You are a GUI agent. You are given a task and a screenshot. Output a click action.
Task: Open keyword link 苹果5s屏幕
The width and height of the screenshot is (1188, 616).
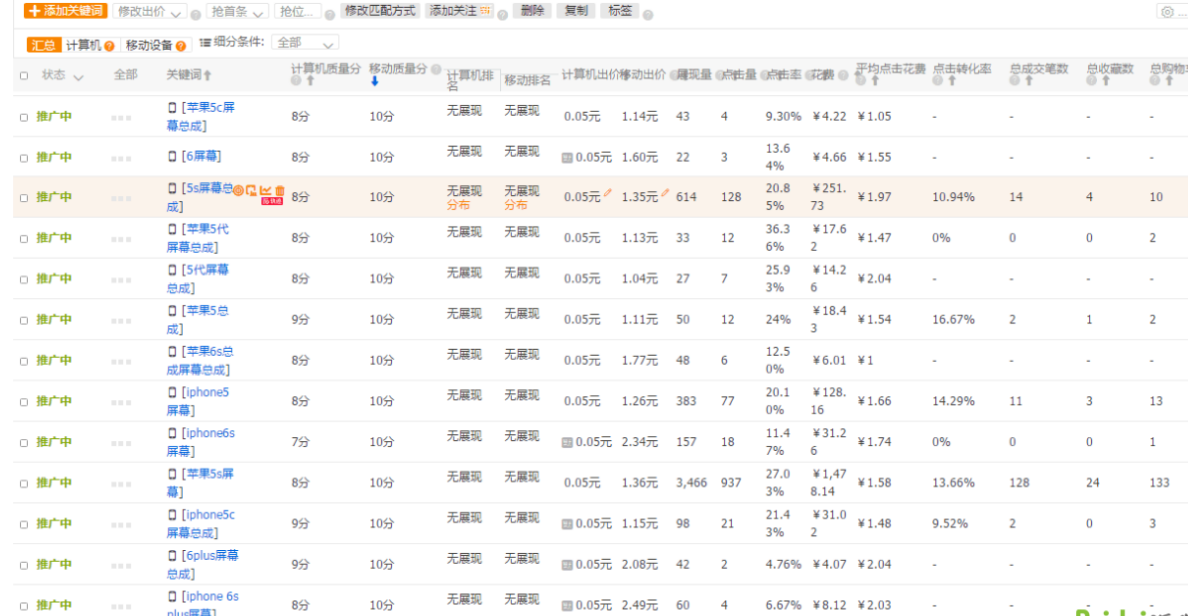point(200,483)
